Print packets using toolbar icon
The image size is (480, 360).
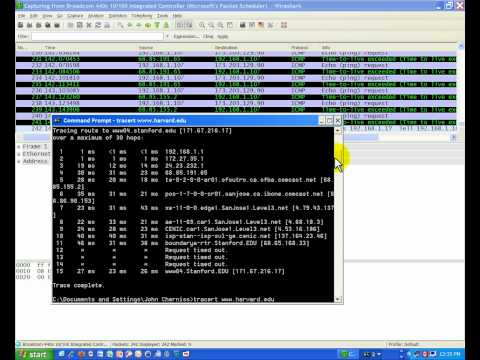[x=107, y=25]
